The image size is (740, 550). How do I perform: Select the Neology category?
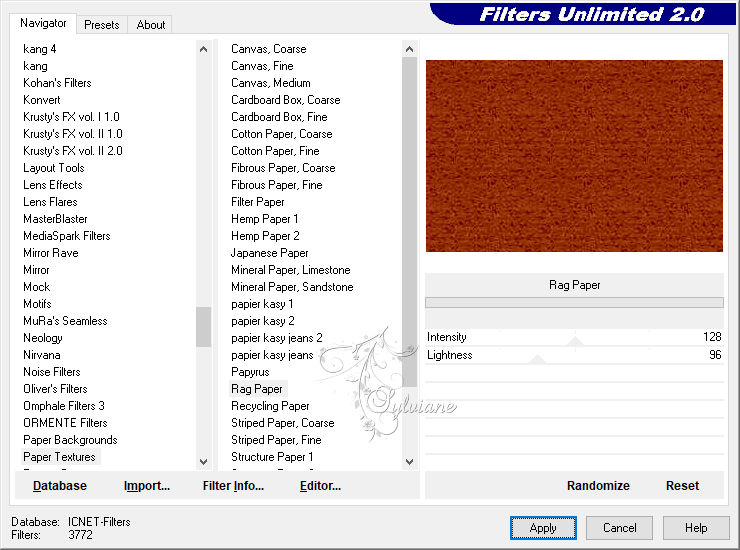(x=42, y=338)
